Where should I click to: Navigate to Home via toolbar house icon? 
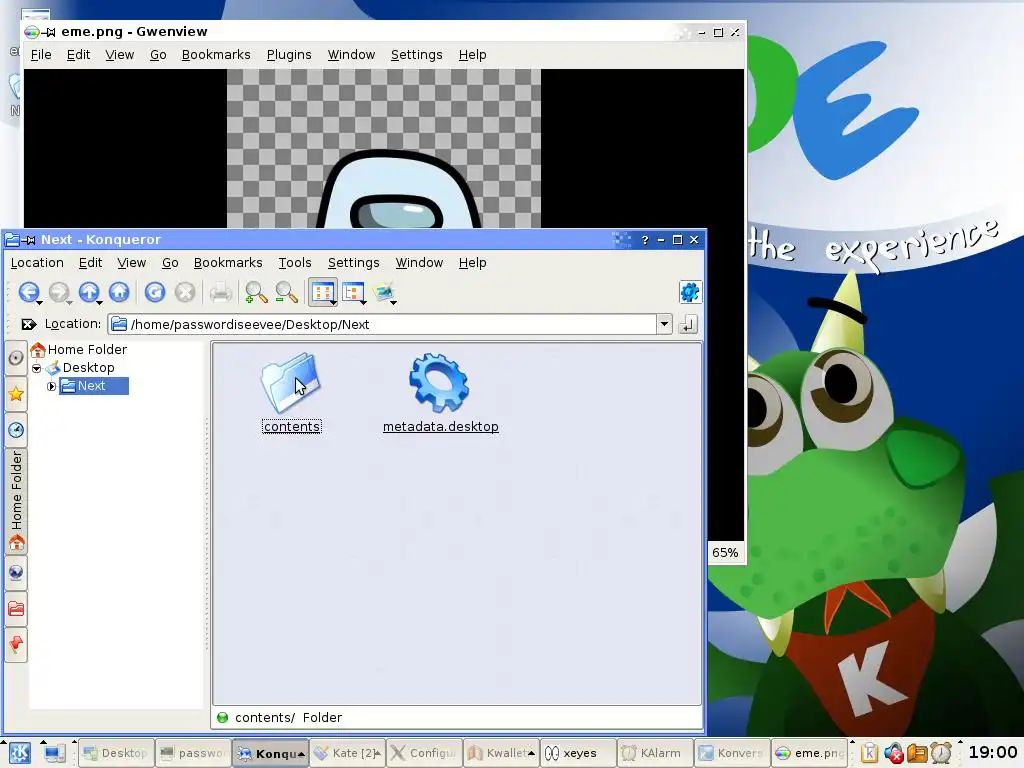pyautogui.click(x=119, y=292)
